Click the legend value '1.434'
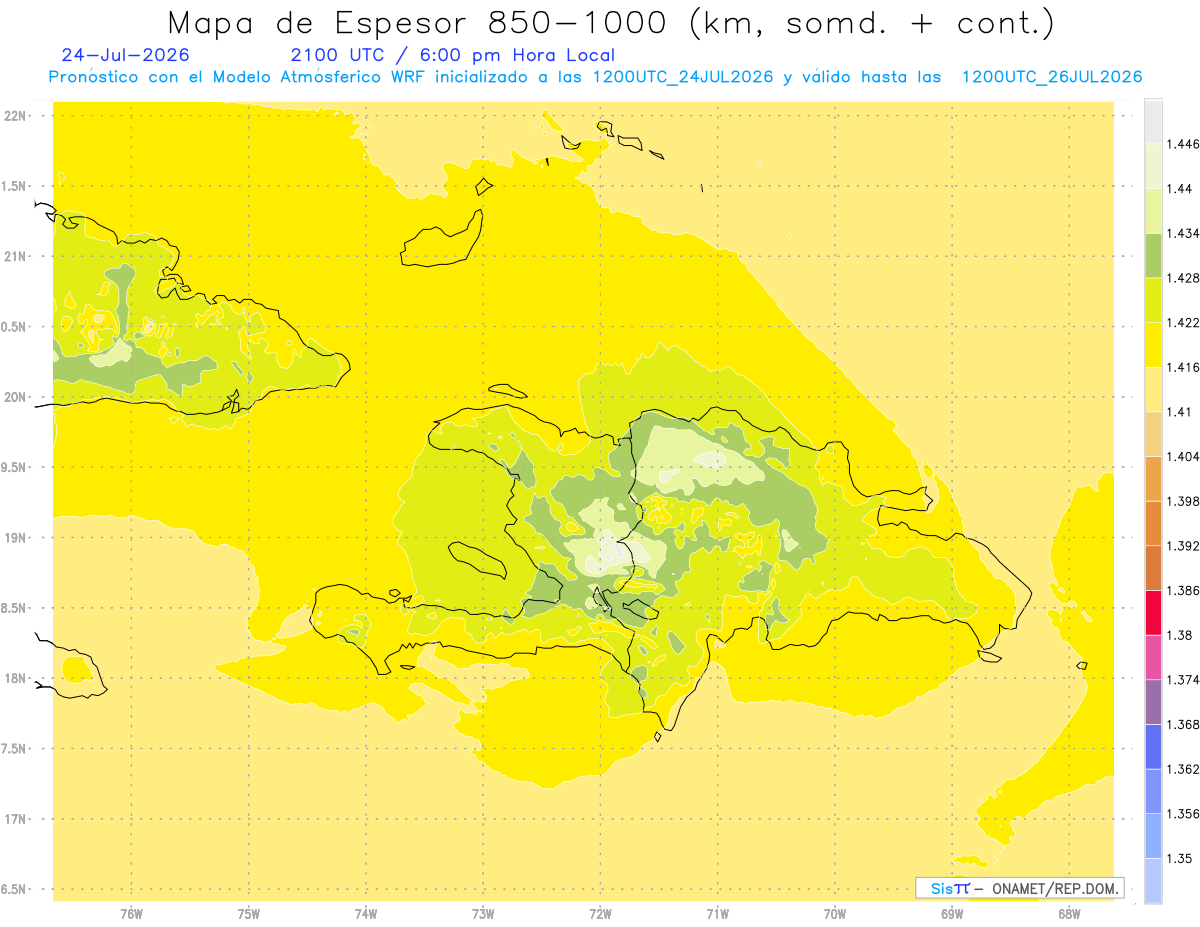The width and height of the screenshot is (1200, 927). tap(1183, 233)
